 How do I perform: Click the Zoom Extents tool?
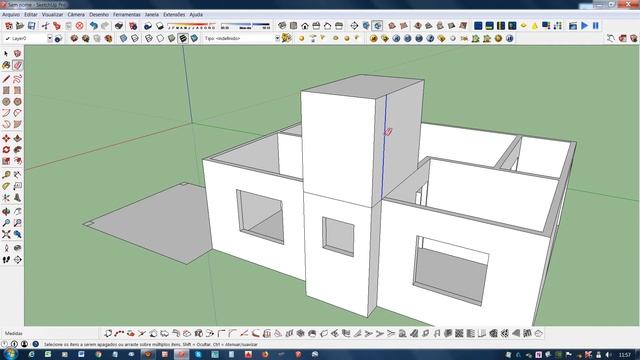point(6,235)
